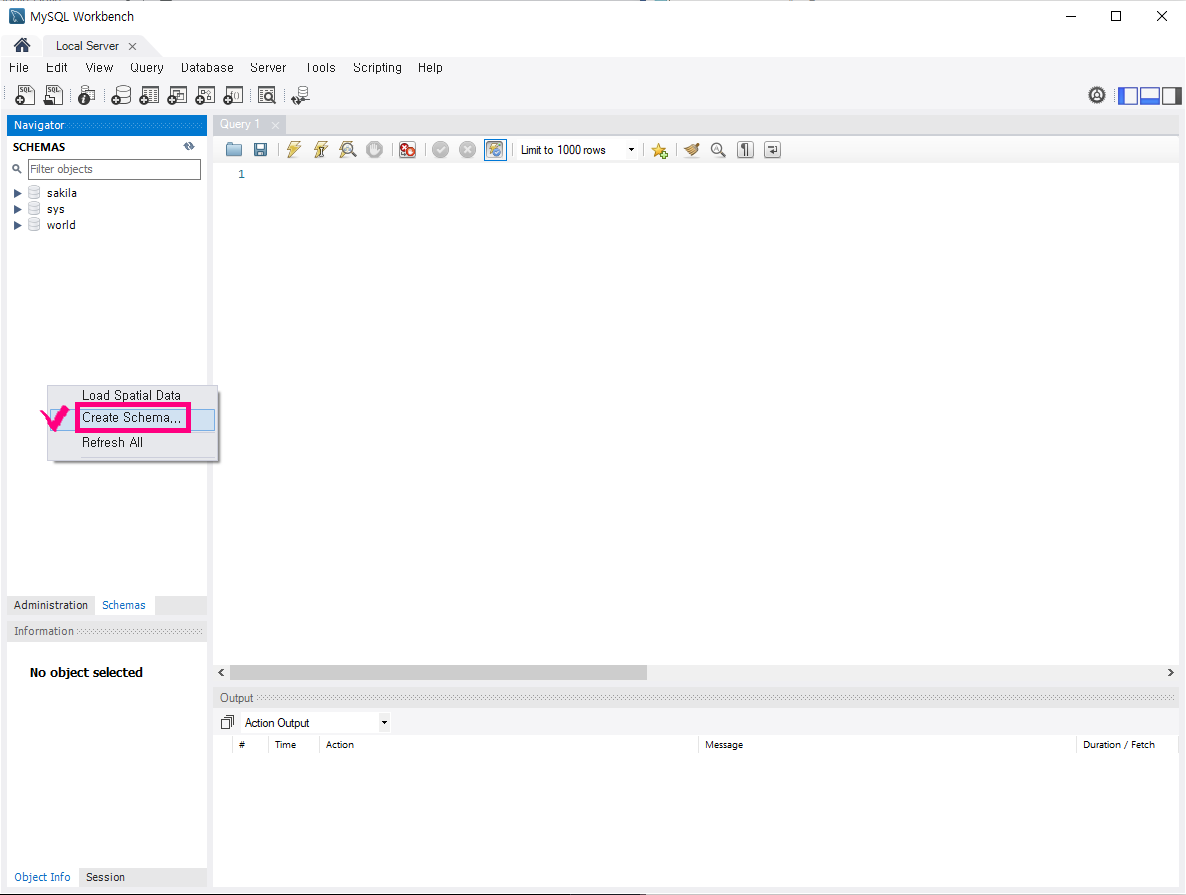Viewport: 1186px width, 895px height.
Task: Copy output entries icon beside Action Output
Action: click(x=227, y=723)
